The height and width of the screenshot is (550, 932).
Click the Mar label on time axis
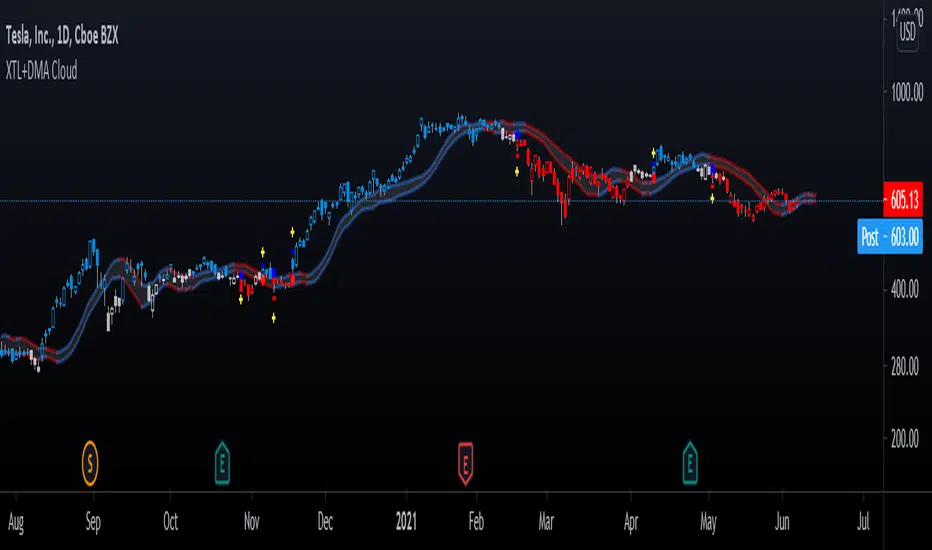[x=546, y=522]
